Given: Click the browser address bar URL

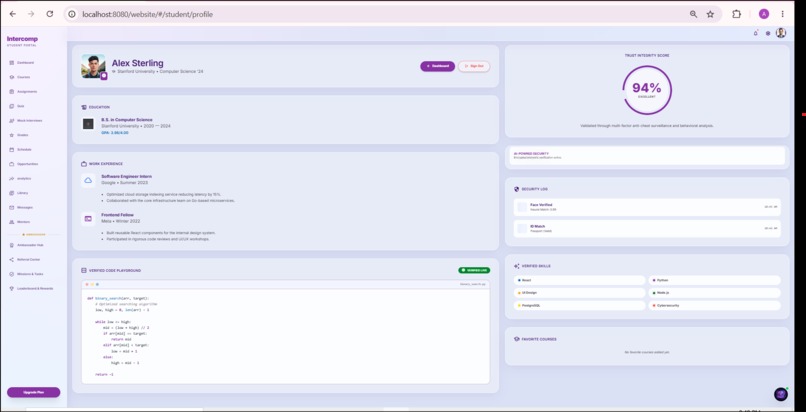Looking at the screenshot, I should (148, 14).
